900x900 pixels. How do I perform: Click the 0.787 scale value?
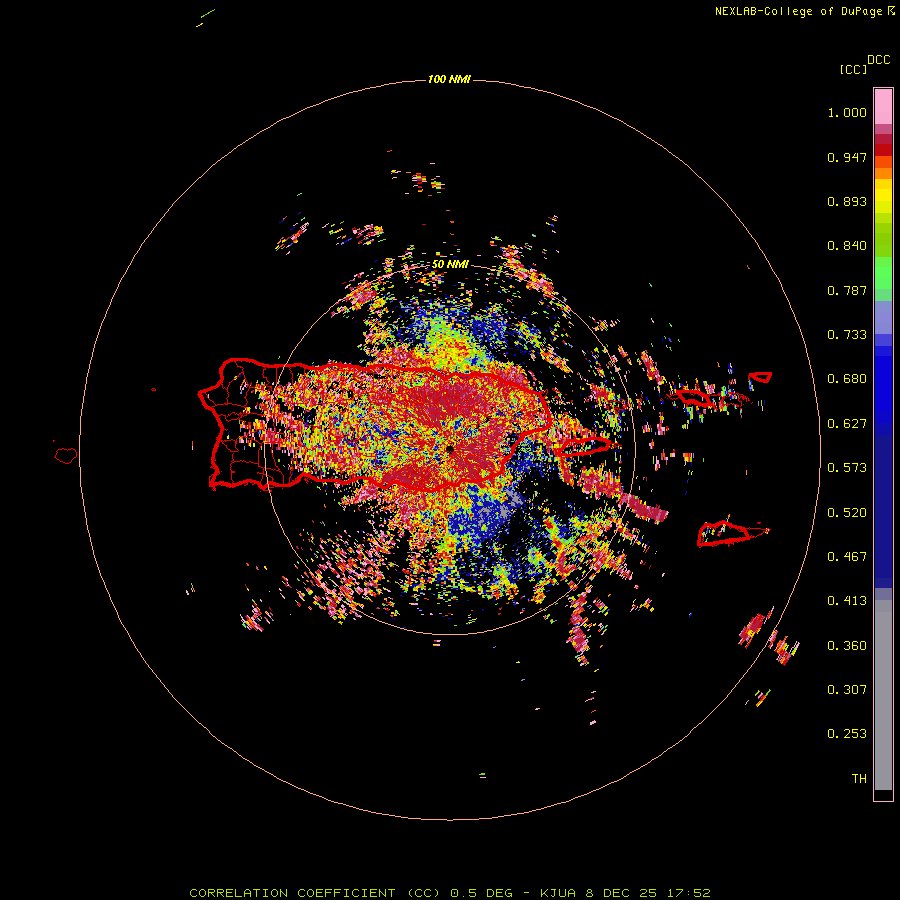pyautogui.click(x=847, y=290)
